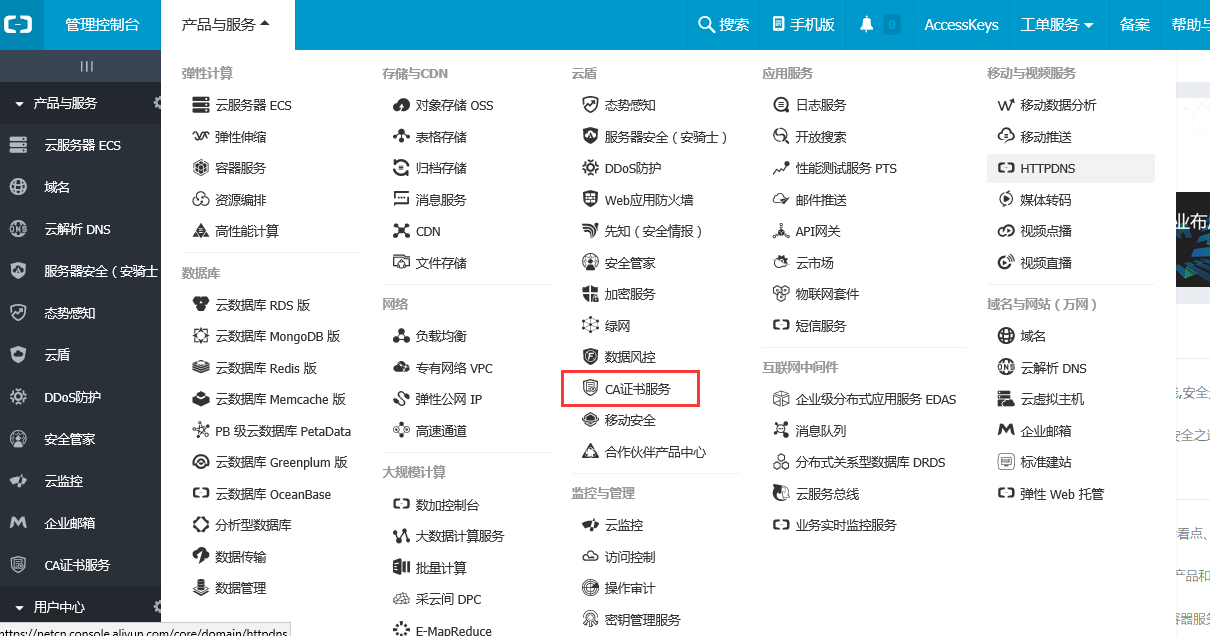1210x636 pixels.
Task: Click the PB 级云数据库 PetaData icon
Action: 199,431
